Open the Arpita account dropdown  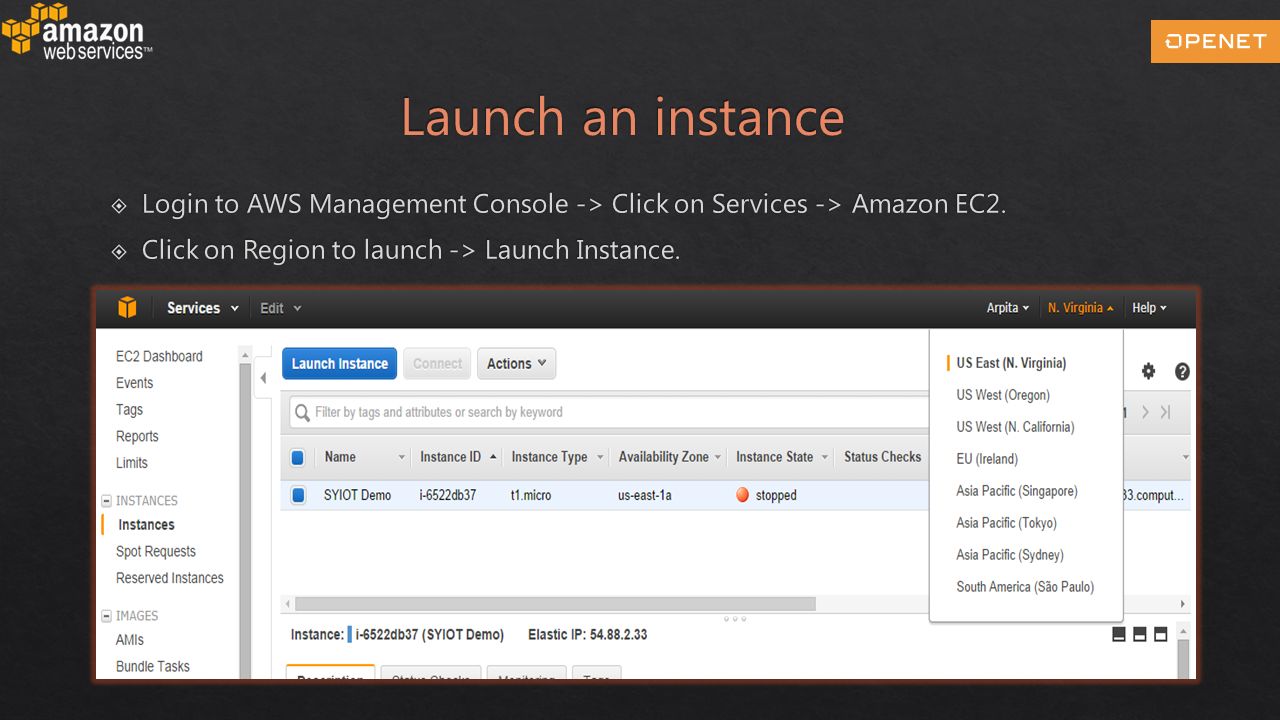(1007, 308)
